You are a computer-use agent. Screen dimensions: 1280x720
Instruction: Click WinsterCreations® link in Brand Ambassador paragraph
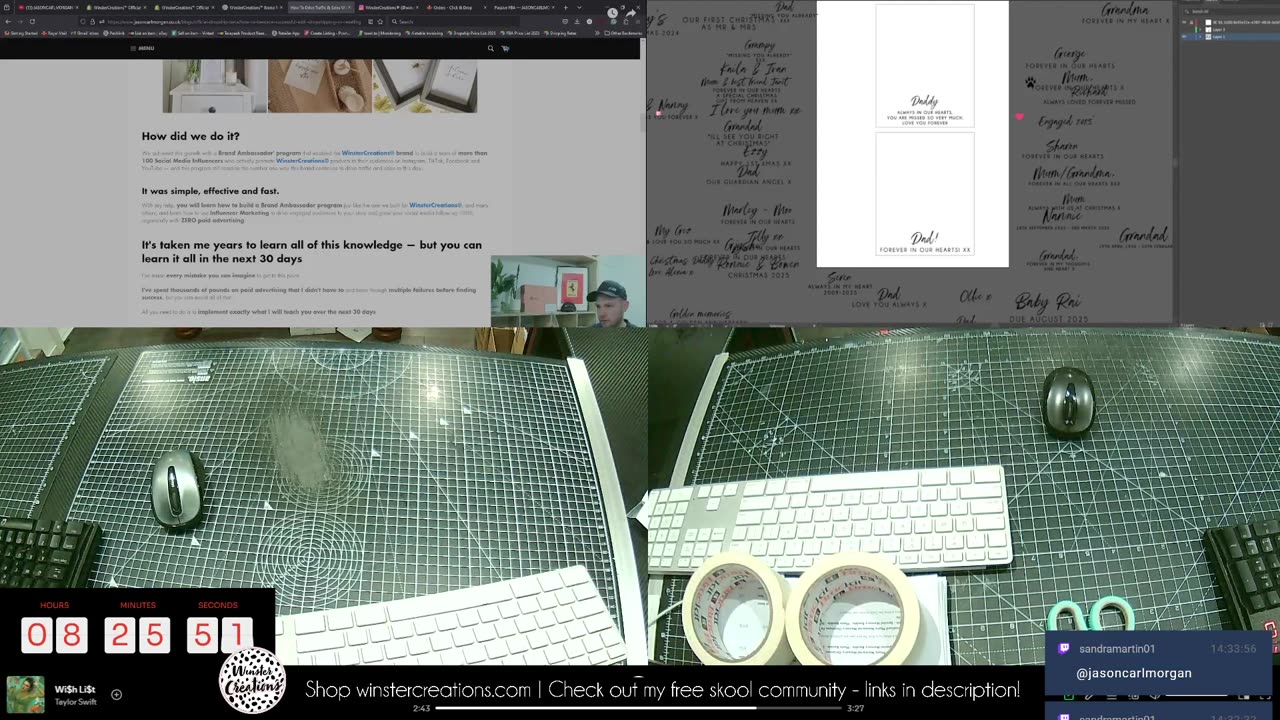point(367,153)
